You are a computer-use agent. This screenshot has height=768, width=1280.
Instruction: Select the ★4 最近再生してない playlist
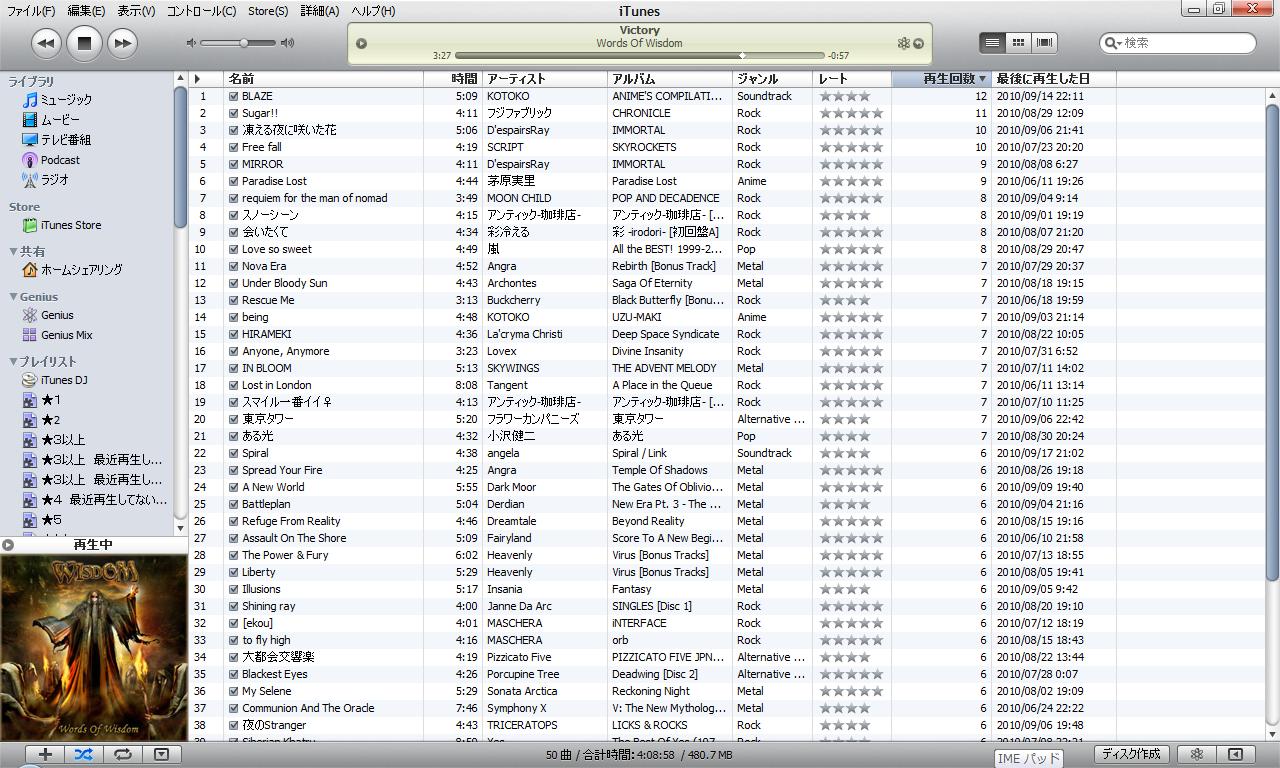[x=104, y=500]
